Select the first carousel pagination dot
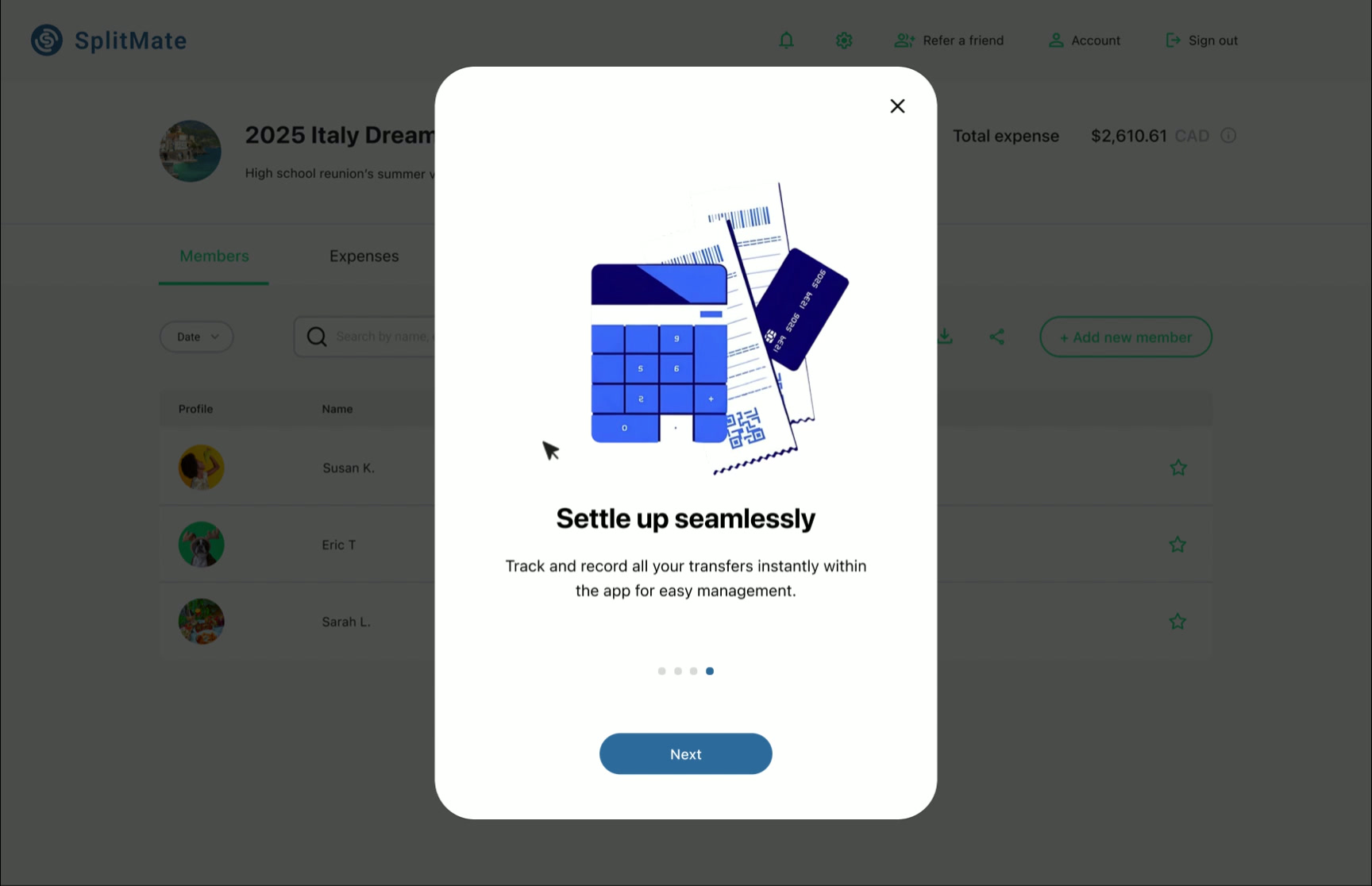Viewport: 1372px width, 886px height. [x=661, y=671]
